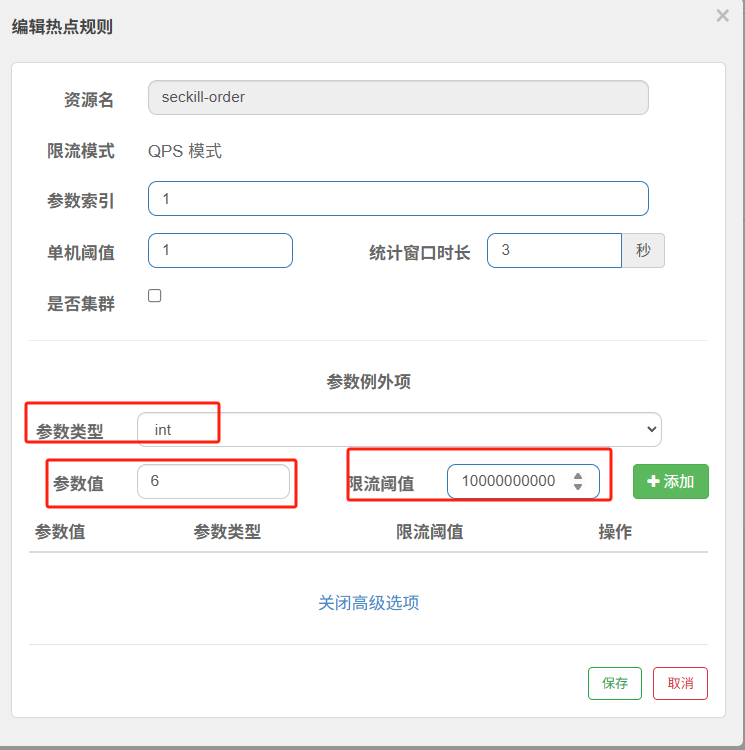This screenshot has width=745, height=750.
Task: Increase 限流阈值 with the up arrow
Action: coord(578,476)
